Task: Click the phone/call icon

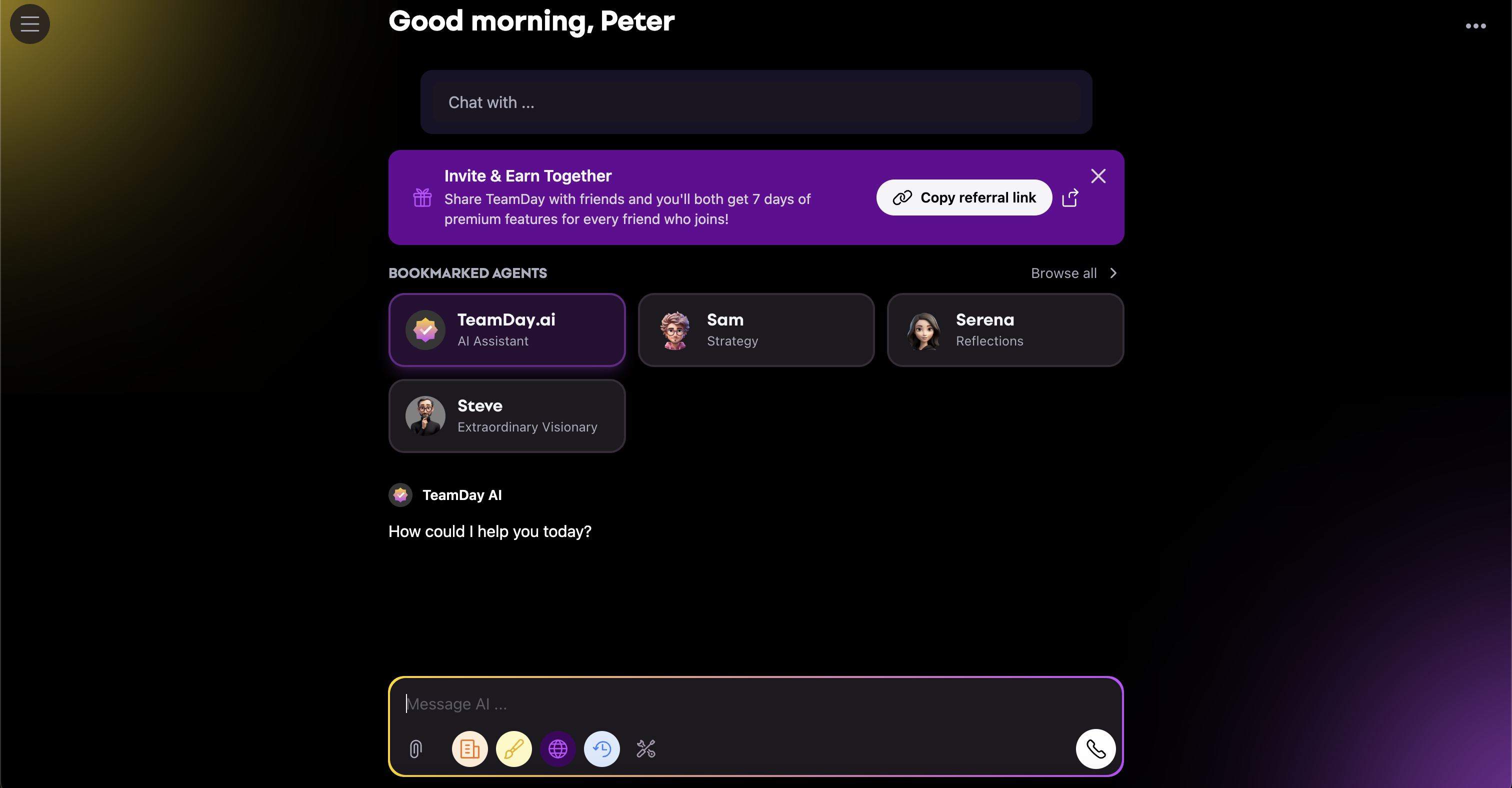Action: click(1097, 748)
